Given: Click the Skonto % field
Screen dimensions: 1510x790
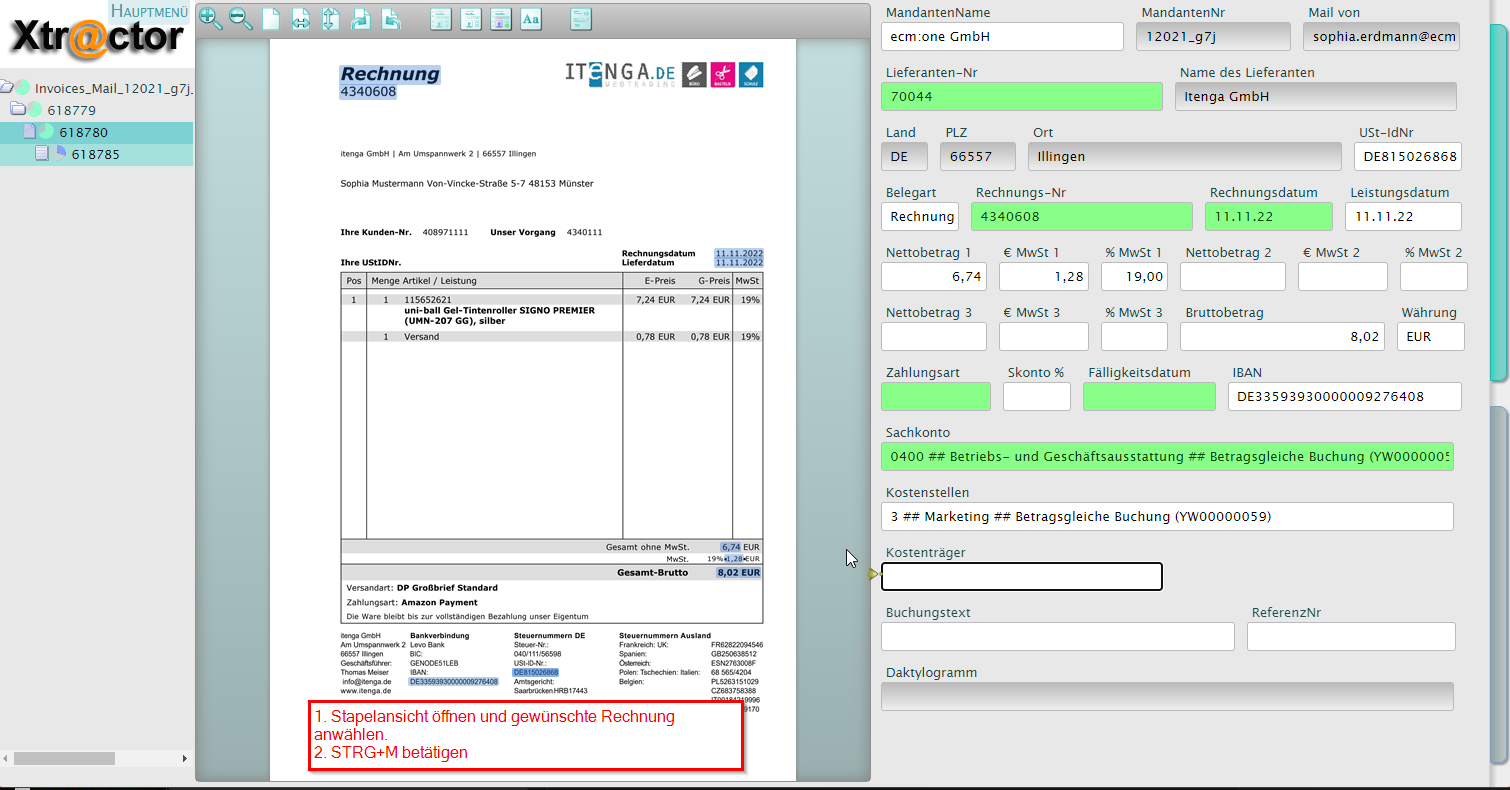Looking at the screenshot, I should (1037, 396).
